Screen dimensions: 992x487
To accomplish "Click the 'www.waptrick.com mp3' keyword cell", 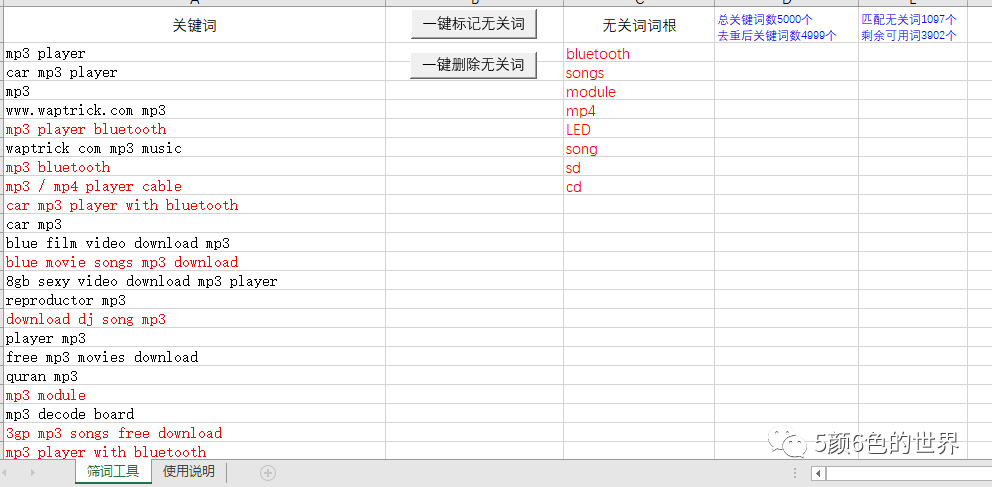I will (194, 111).
